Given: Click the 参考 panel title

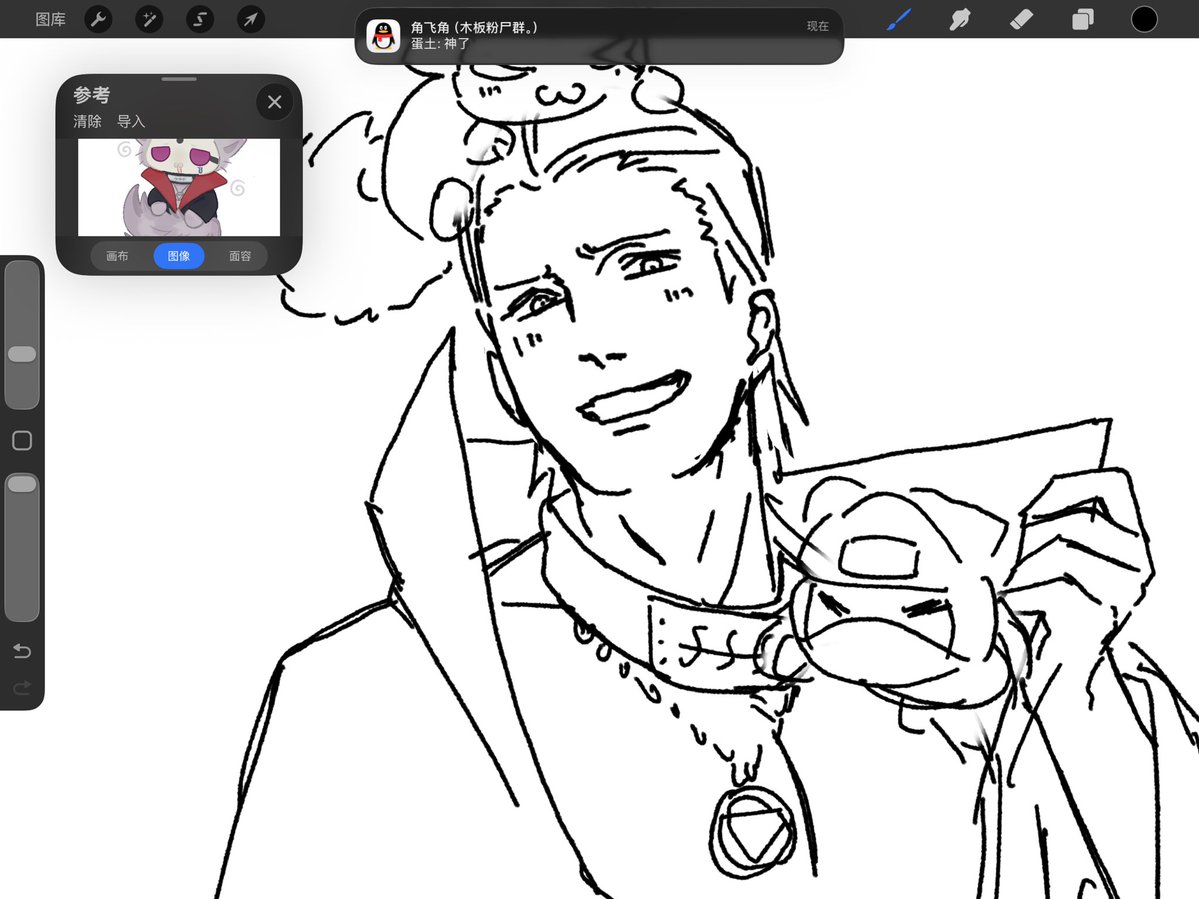Looking at the screenshot, I should (x=92, y=95).
